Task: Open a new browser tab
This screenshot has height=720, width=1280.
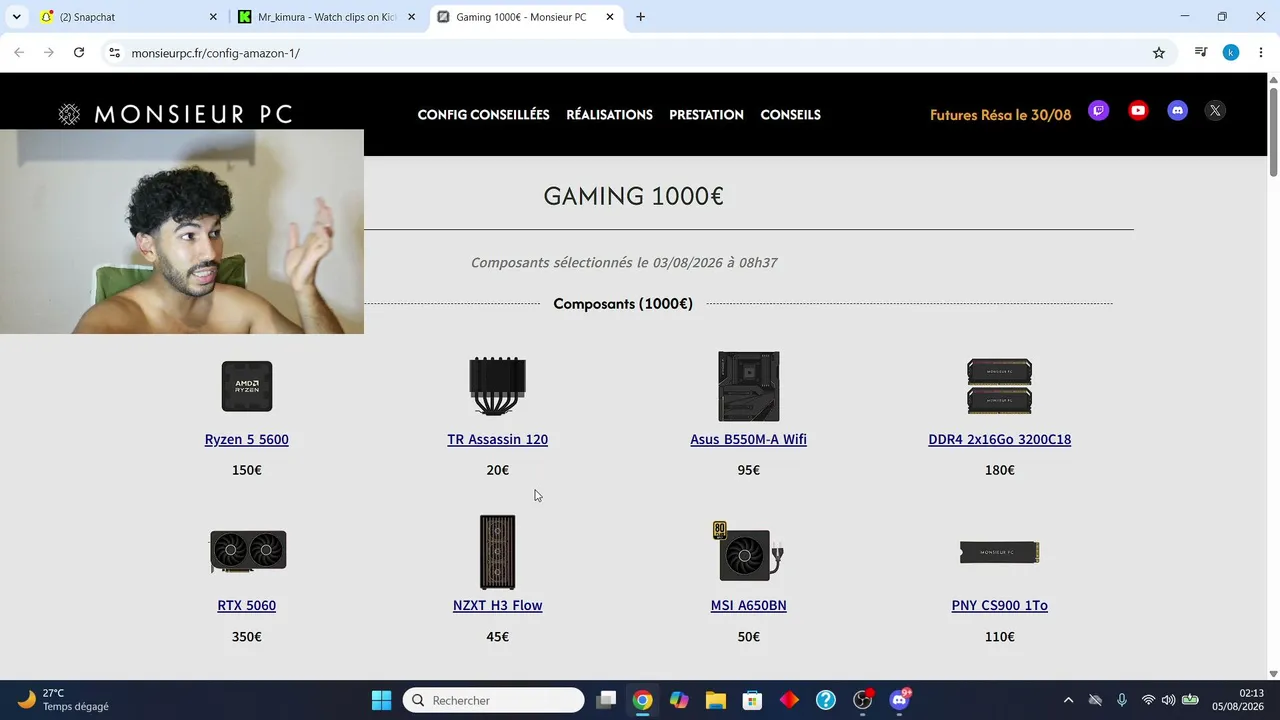Action: click(641, 17)
